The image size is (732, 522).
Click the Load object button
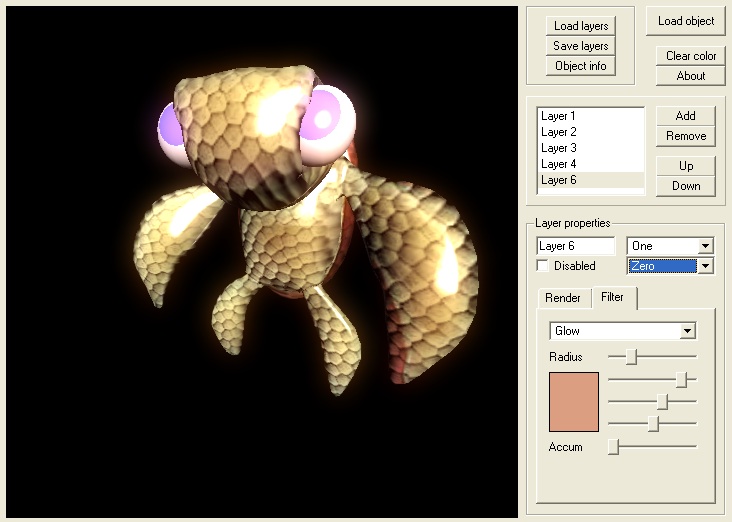(686, 21)
